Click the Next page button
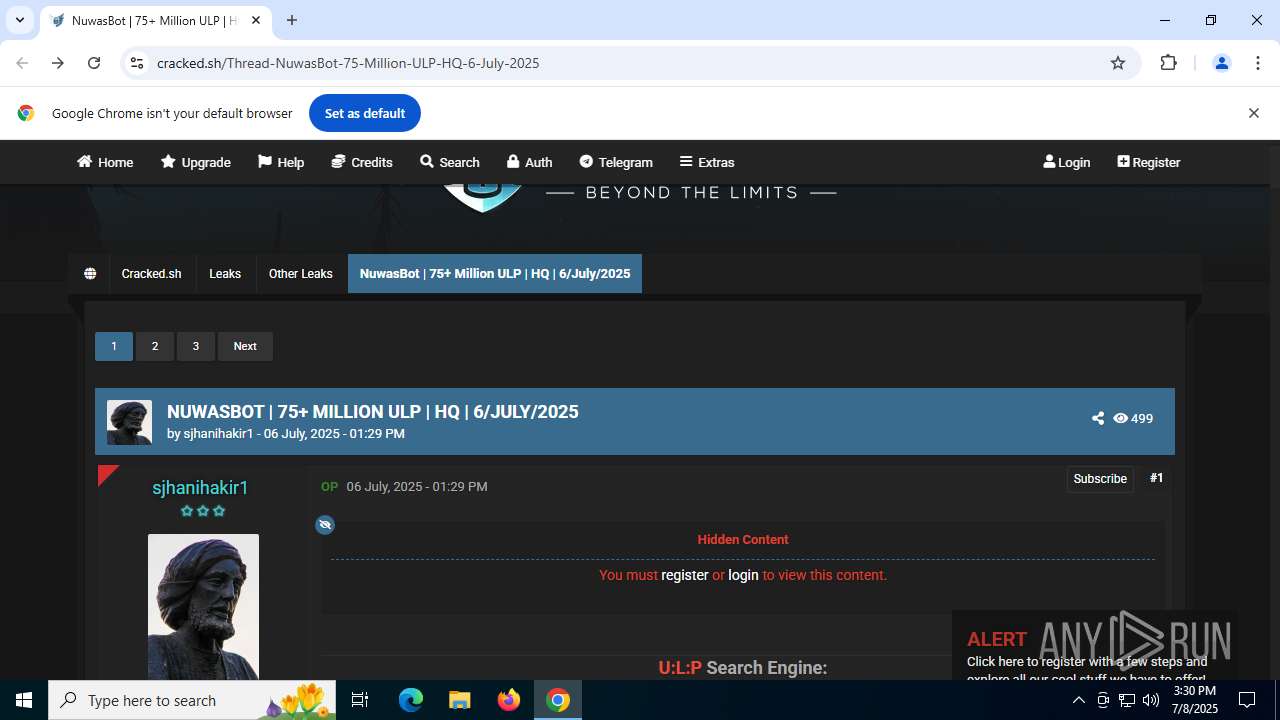The image size is (1280, 720). tap(245, 346)
